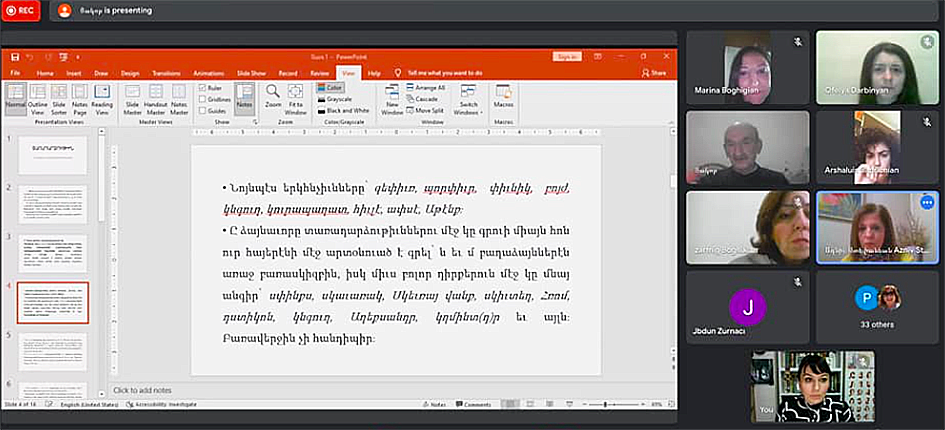Open the Slide Master view
945x430 pixels.
coord(133,97)
